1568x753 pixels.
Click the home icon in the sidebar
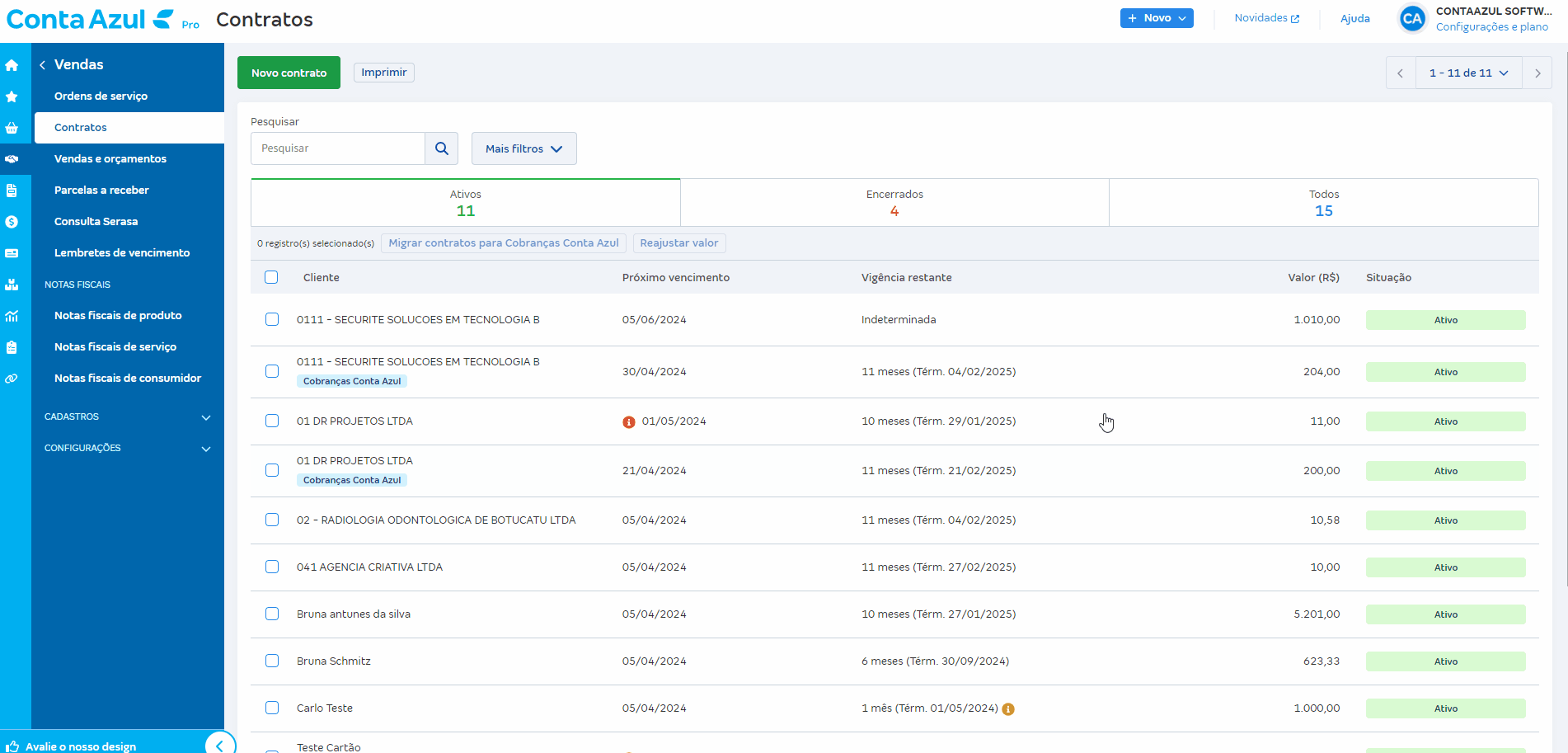point(12,65)
